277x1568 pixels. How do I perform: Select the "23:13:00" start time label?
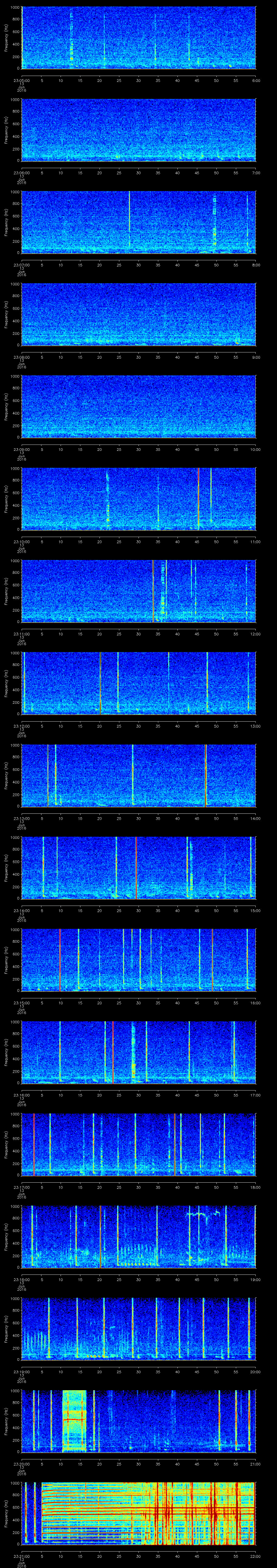[x=21, y=818]
